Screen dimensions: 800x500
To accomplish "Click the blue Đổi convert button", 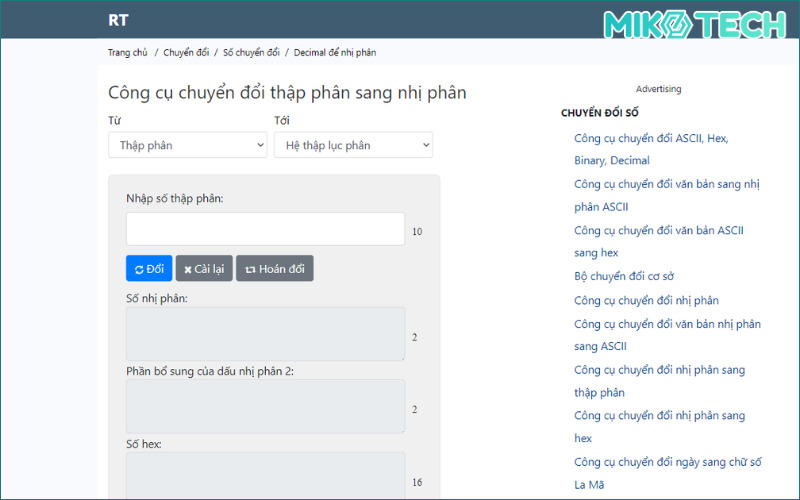I will (x=149, y=268).
